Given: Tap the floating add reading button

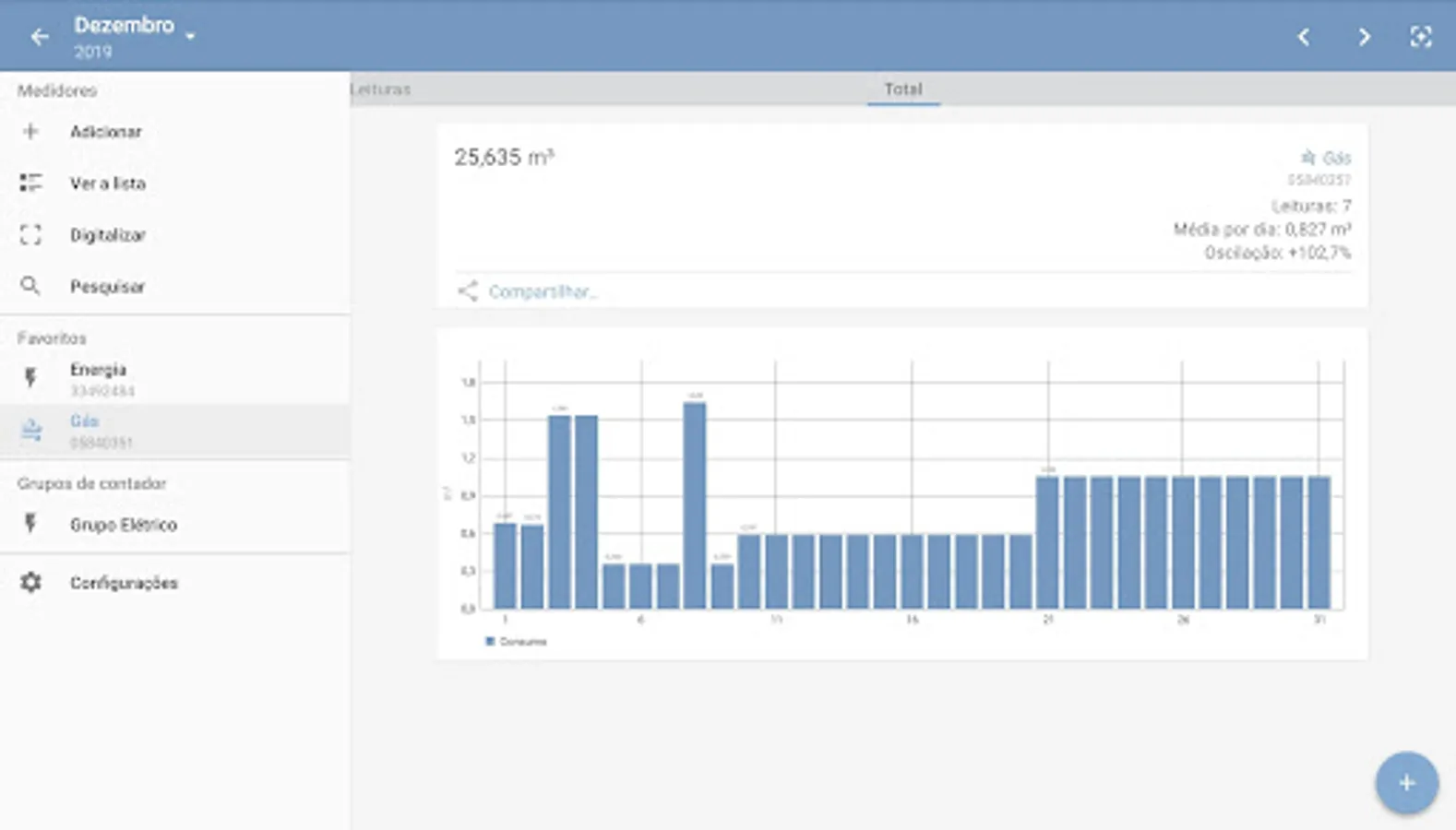Looking at the screenshot, I should click(x=1406, y=783).
